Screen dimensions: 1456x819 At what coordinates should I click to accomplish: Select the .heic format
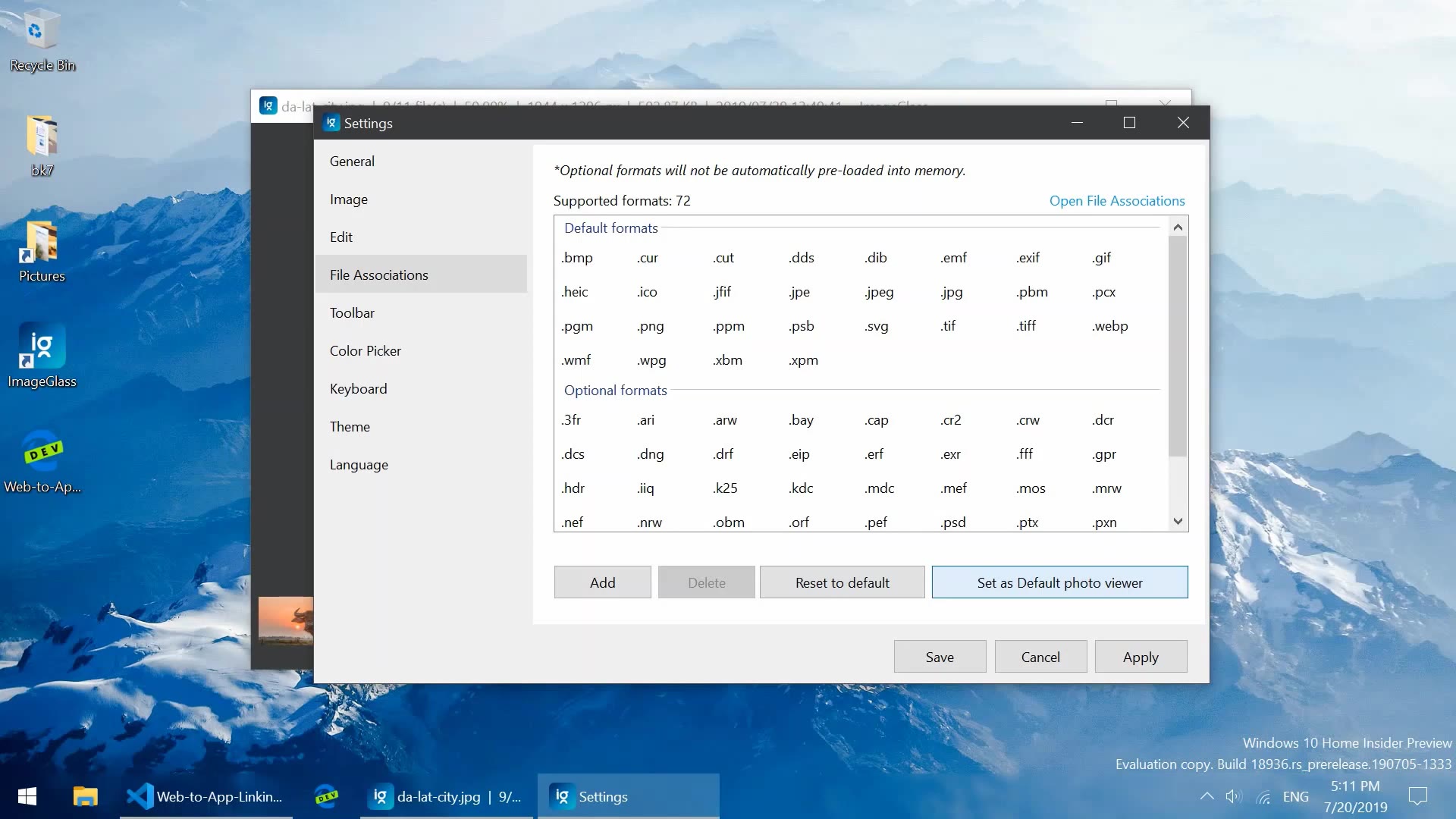tap(575, 292)
